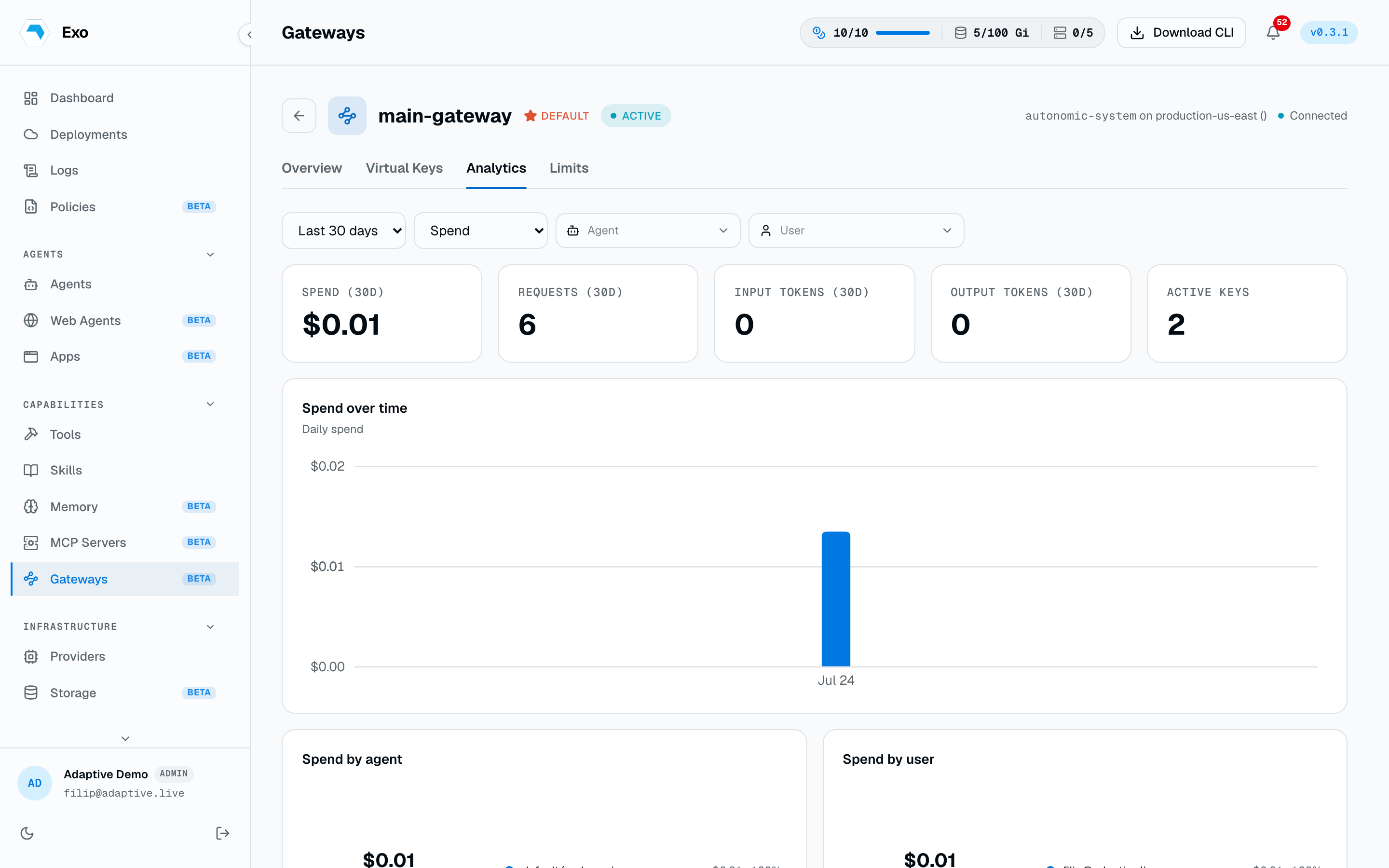Click the ACTIVE status badge

point(636,116)
